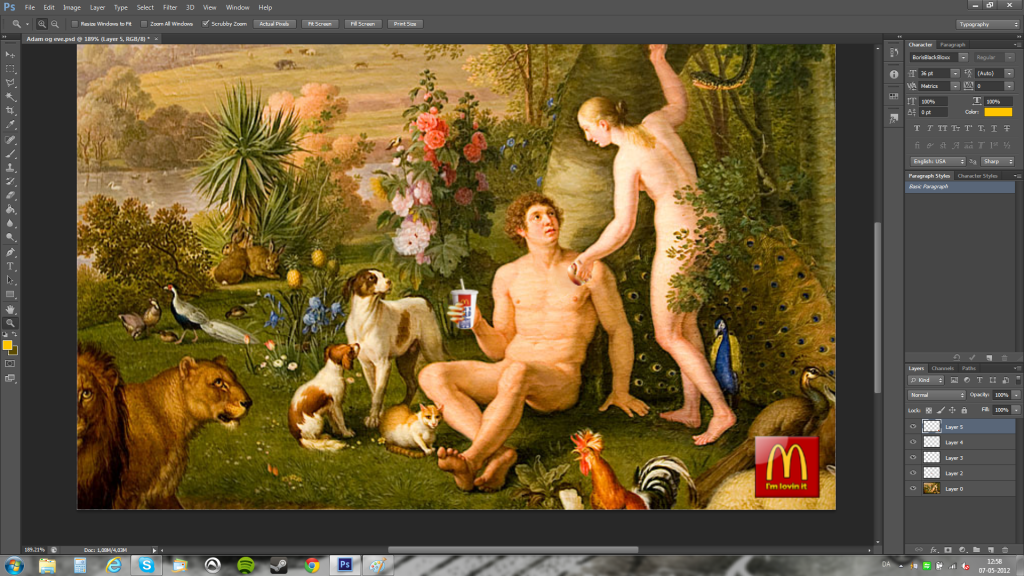
Task: Select the Hand tool
Action: (10, 309)
